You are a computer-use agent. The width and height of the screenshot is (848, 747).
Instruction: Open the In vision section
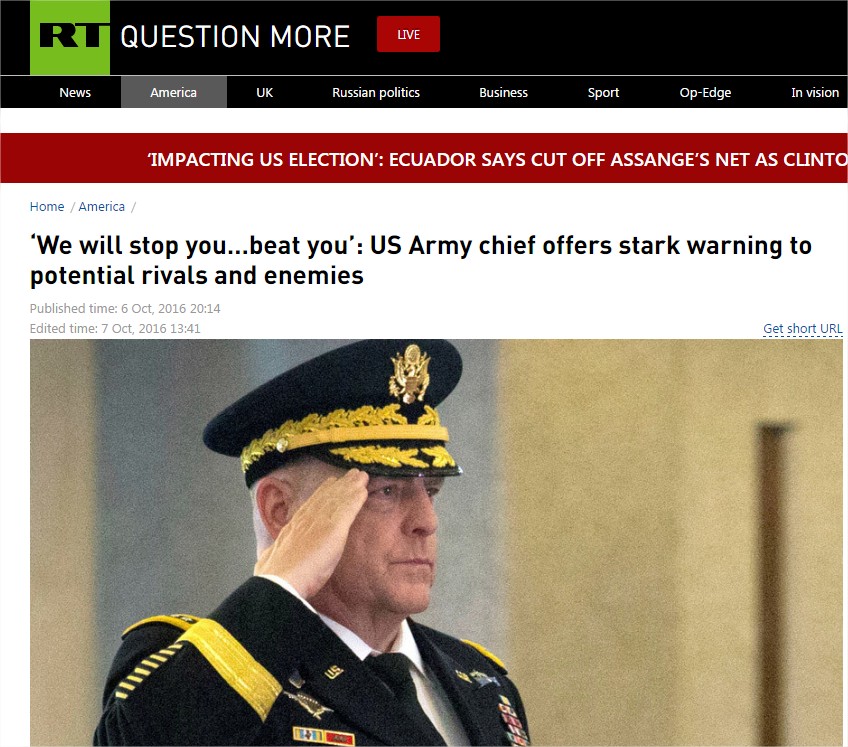pyautogui.click(x=815, y=92)
